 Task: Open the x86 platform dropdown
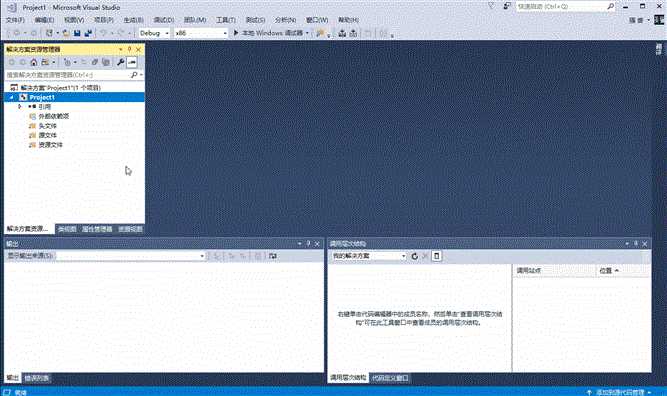(201, 33)
